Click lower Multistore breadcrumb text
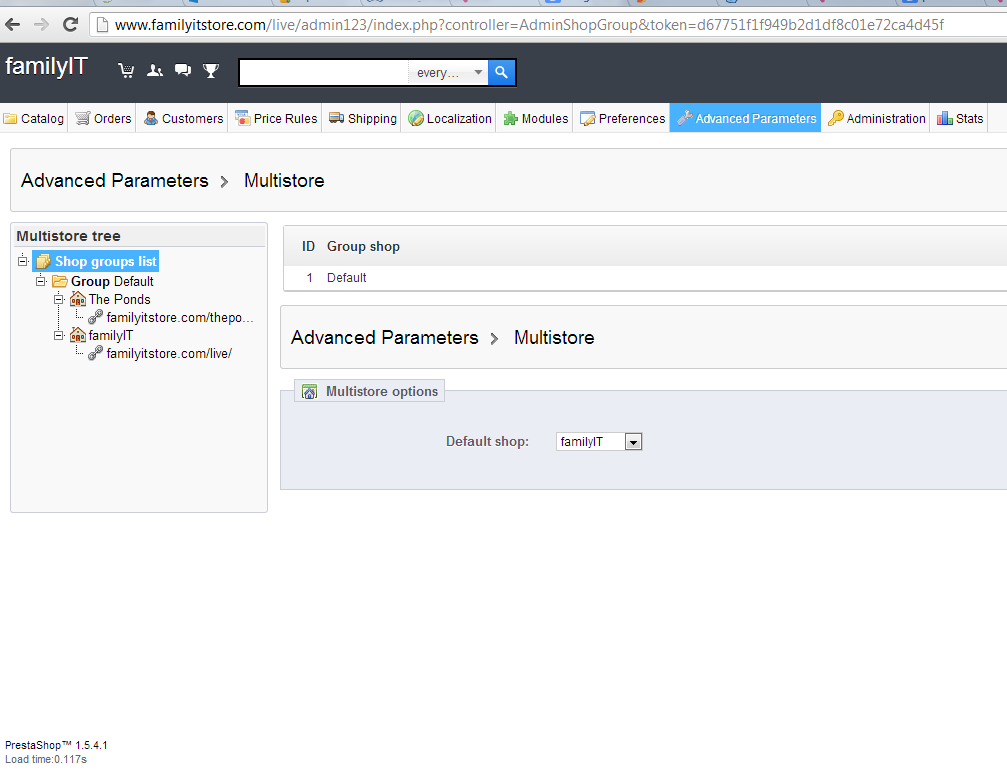Viewport: 1007px width, 770px height. click(x=554, y=338)
